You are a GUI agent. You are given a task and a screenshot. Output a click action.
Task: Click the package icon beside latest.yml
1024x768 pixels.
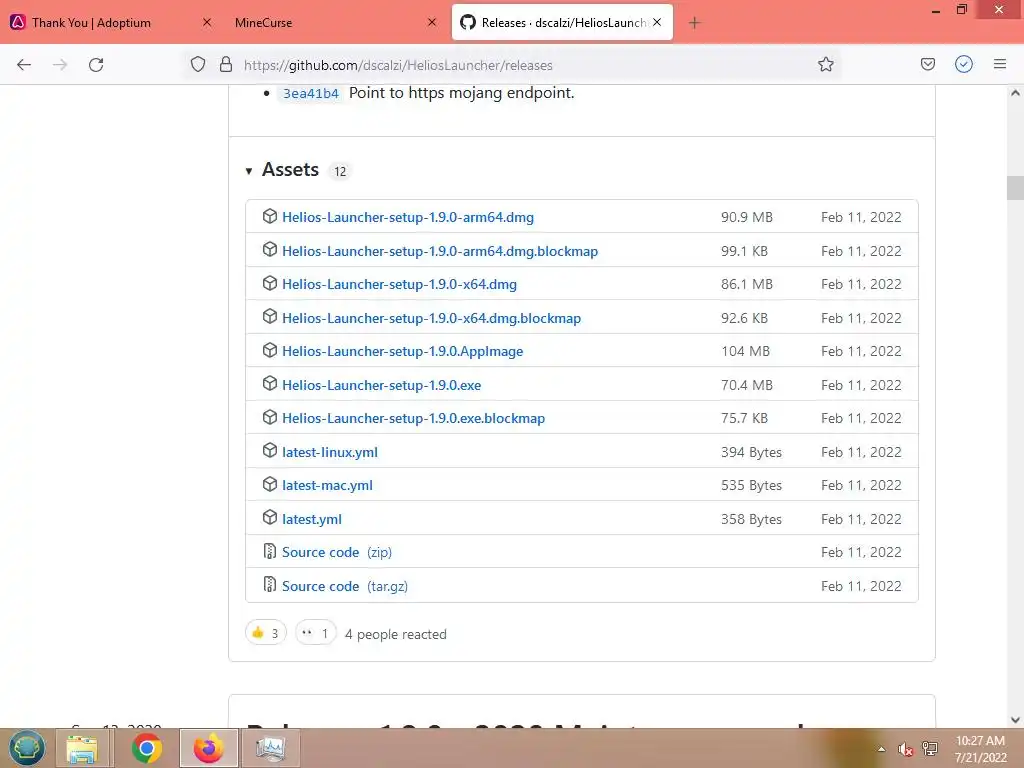[270, 518]
